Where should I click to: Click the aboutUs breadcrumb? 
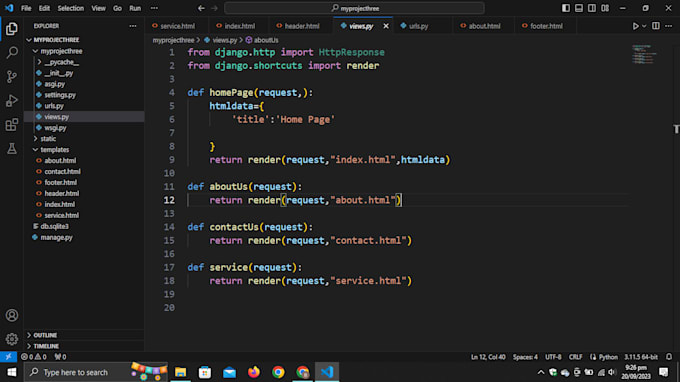[x=262, y=40]
